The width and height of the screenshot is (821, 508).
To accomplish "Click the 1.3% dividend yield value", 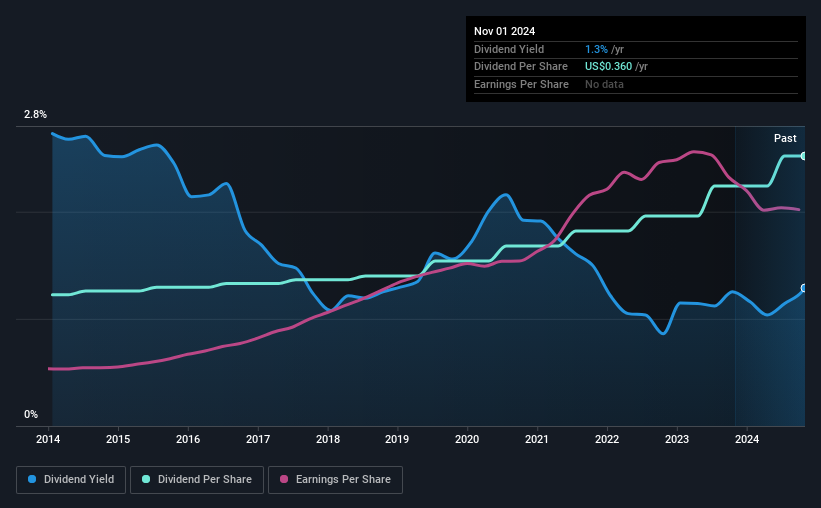I will [596, 49].
